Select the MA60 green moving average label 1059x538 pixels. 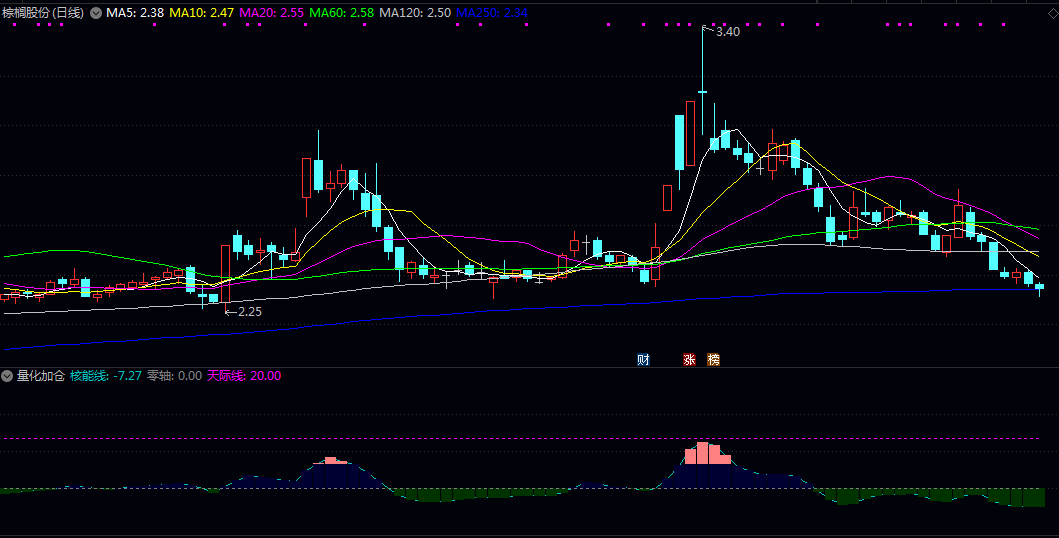[x=341, y=13]
